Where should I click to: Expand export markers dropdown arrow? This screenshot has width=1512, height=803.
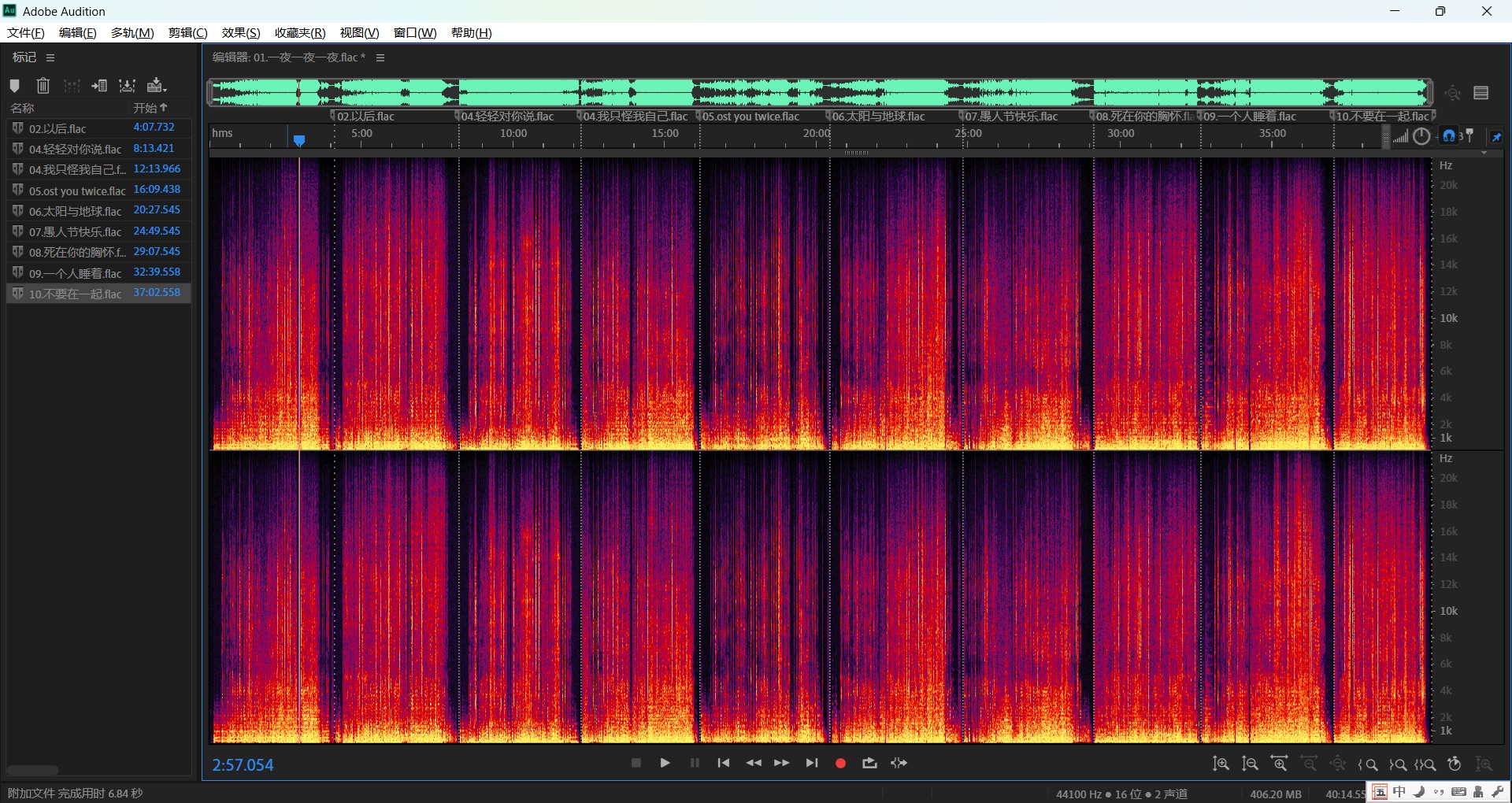pos(165,89)
